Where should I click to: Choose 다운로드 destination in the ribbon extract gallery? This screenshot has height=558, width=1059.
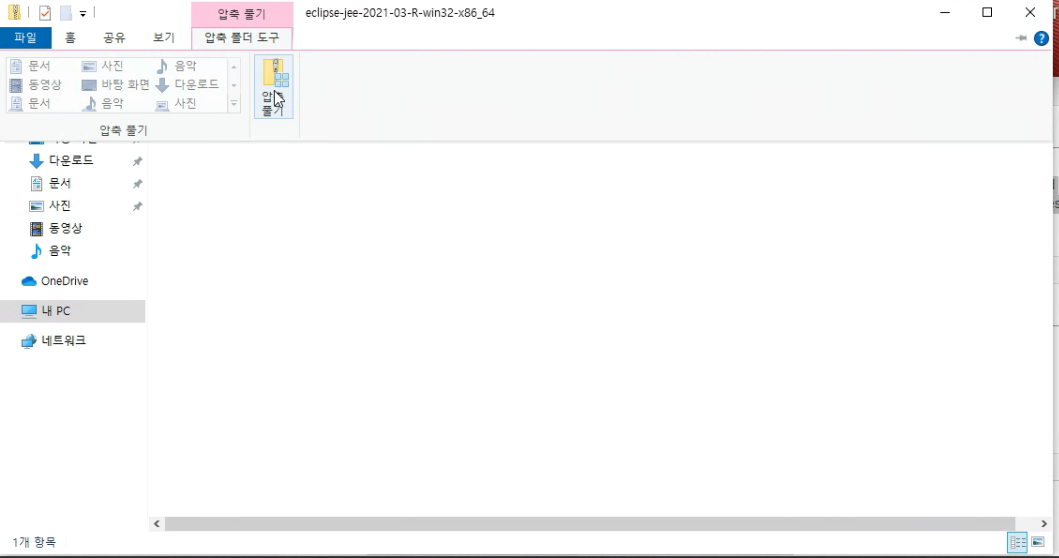(x=188, y=84)
